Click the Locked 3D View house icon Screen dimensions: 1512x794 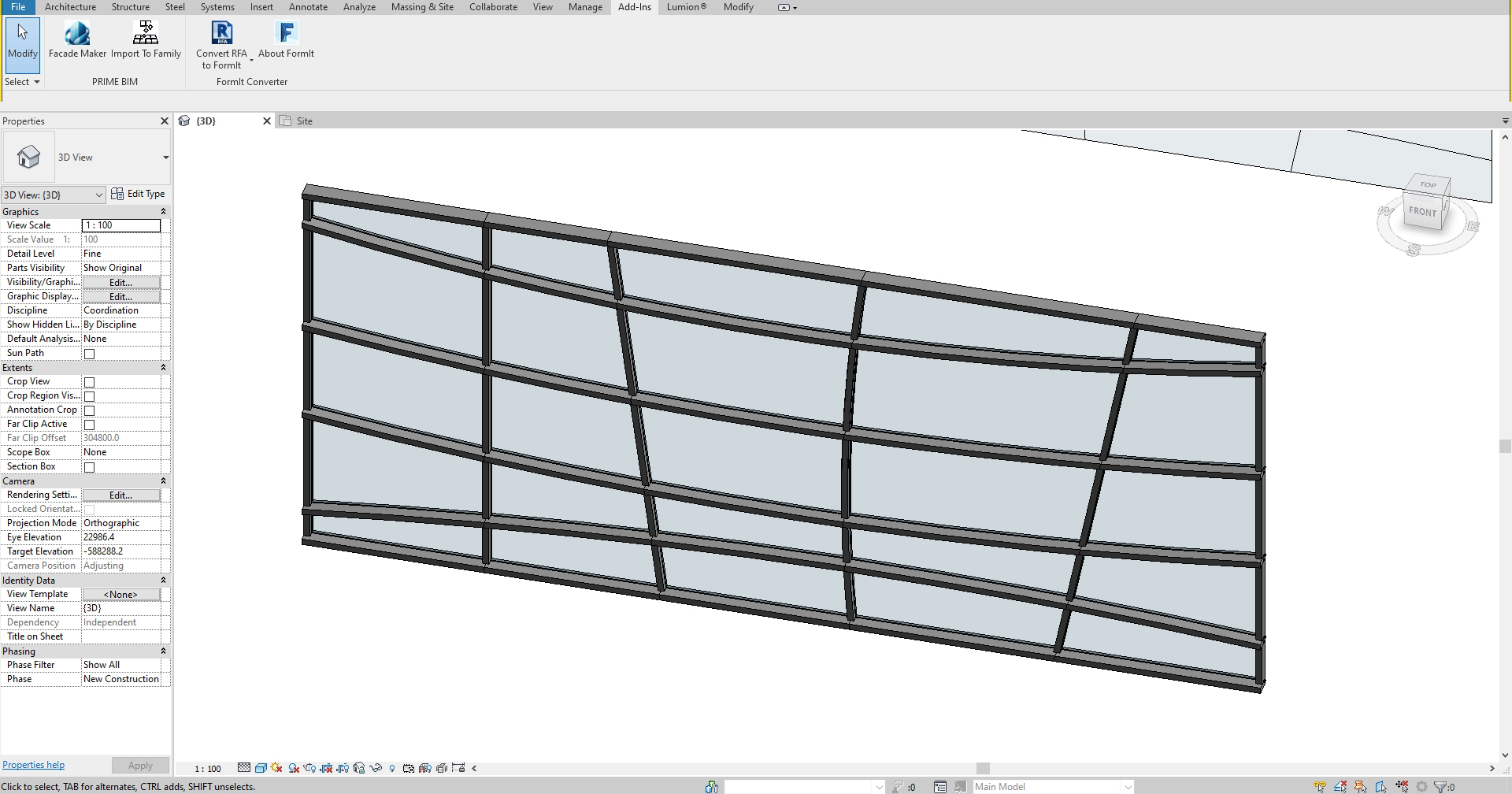coord(359,767)
